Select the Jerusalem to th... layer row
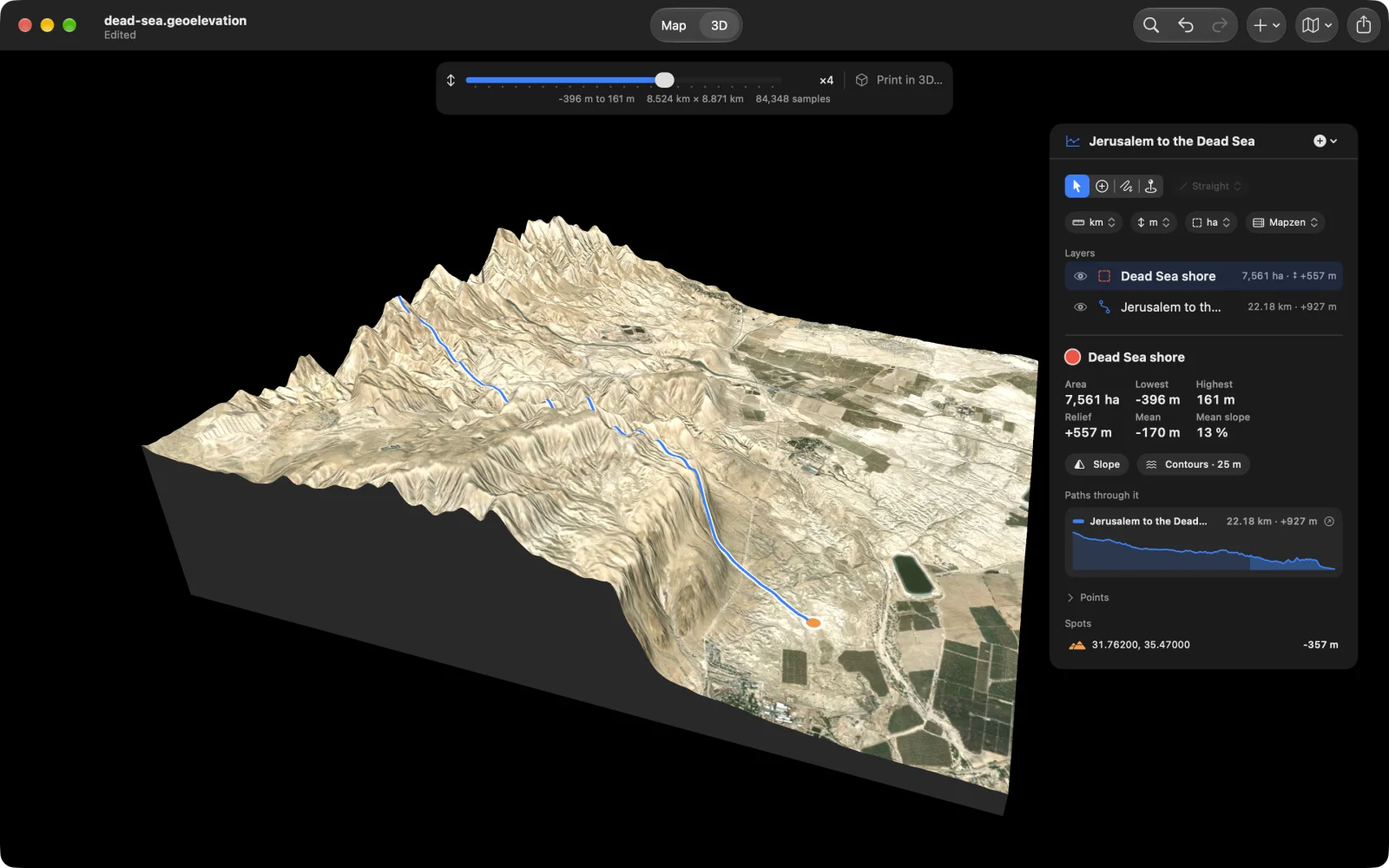1389x868 pixels. click(1203, 307)
